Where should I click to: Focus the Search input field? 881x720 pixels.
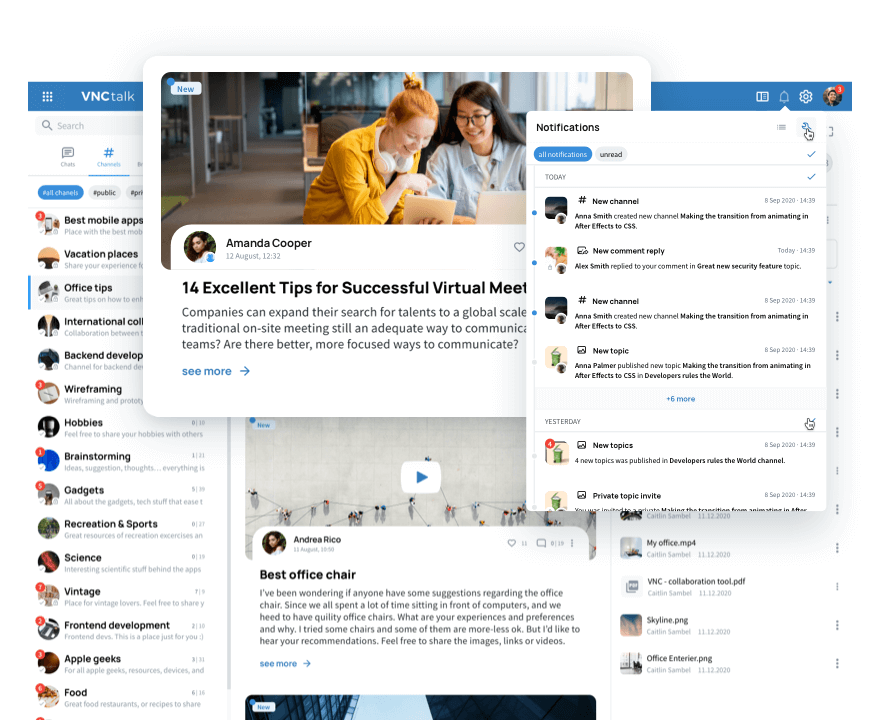[90, 125]
